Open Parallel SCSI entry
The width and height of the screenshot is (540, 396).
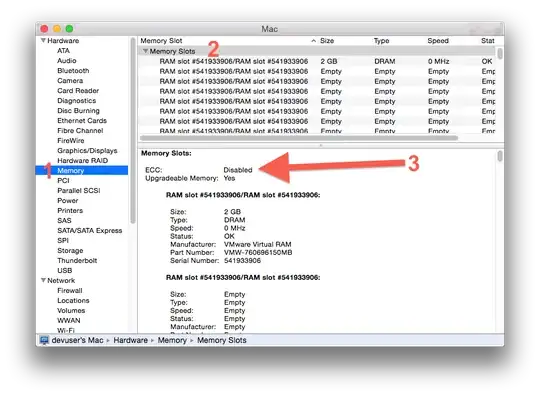tap(79, 190)
